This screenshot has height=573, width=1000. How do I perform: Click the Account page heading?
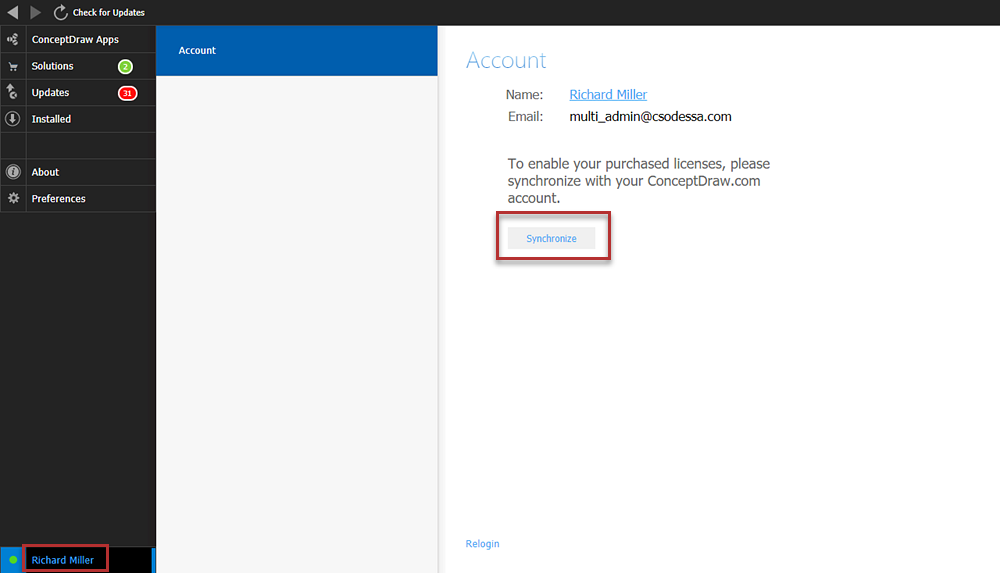click(506, 60)
